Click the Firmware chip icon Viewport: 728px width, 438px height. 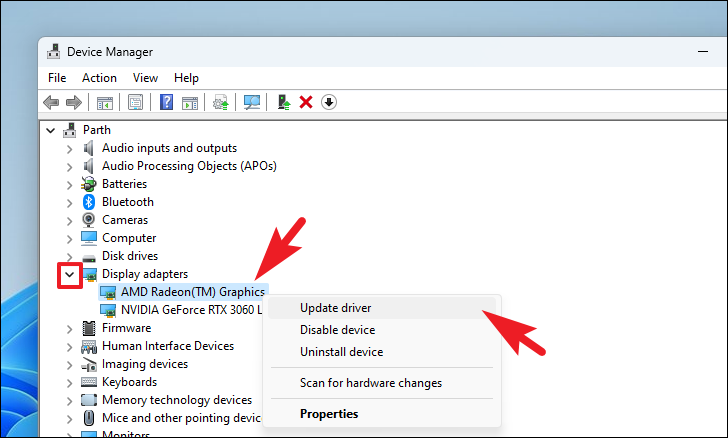point(89,328)
